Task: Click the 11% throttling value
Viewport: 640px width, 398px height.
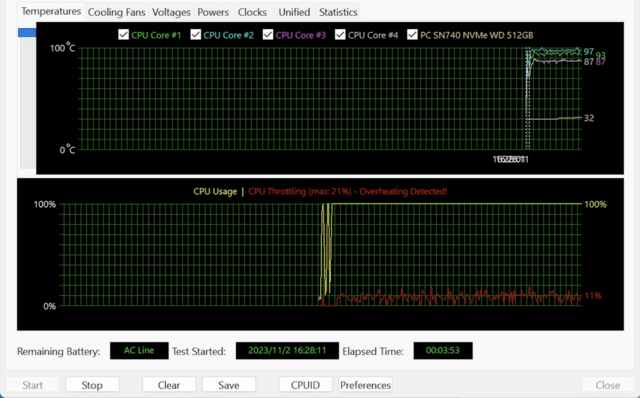Action: [x=593, y=296]
